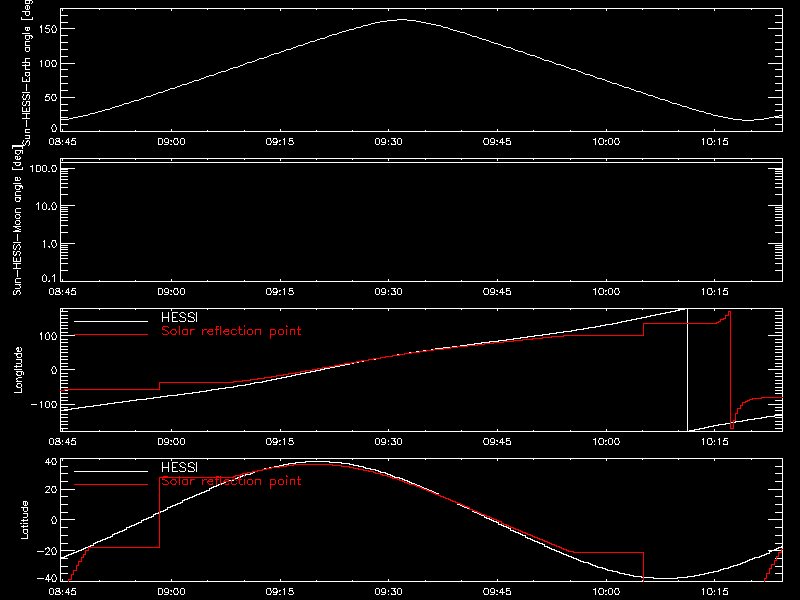Click 10.0 tick on Moon angle axis
Screen dimensions: 800x600
[x=46, y=206]
